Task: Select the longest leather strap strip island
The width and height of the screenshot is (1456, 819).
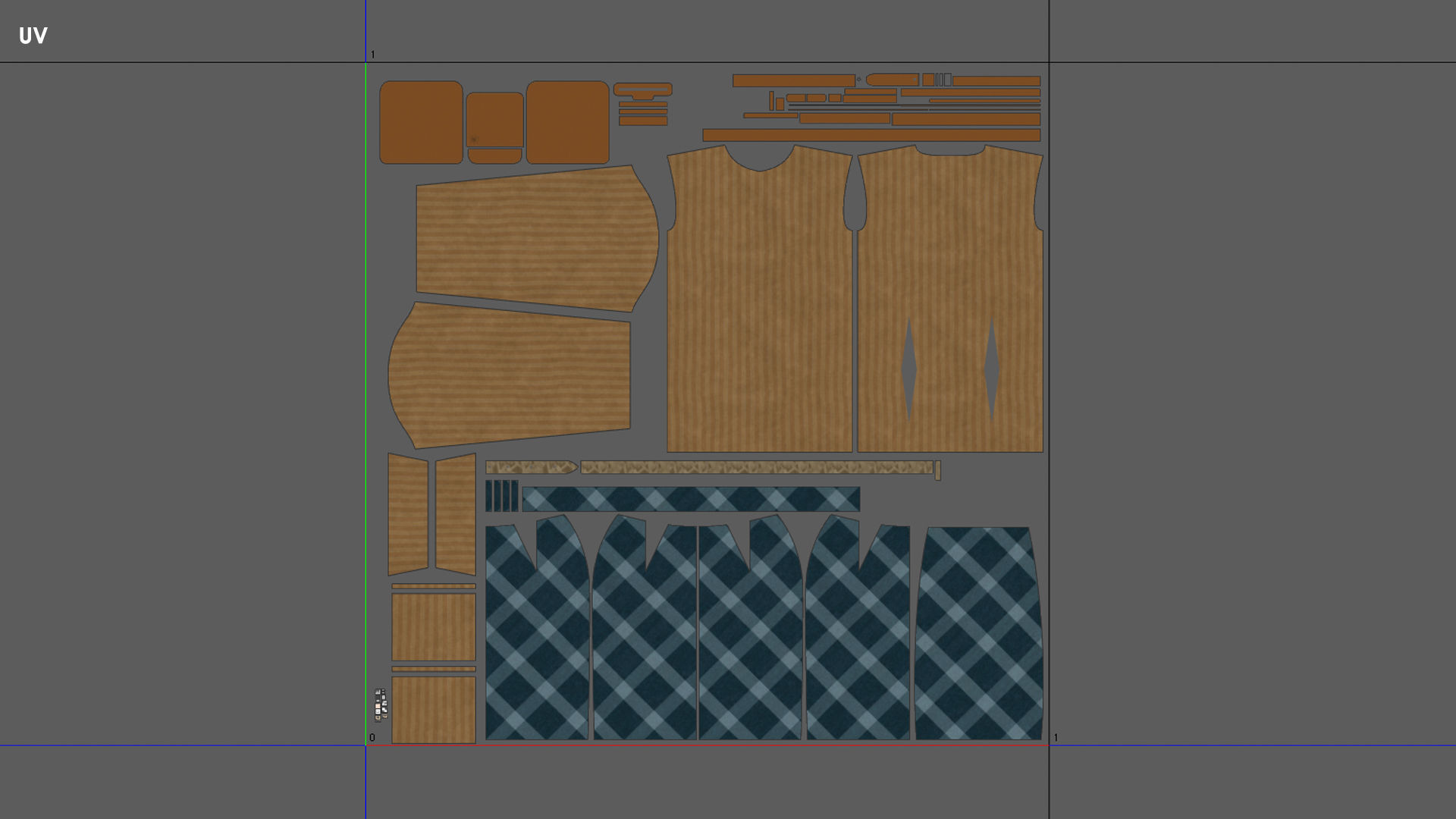Action: [871, 135]
